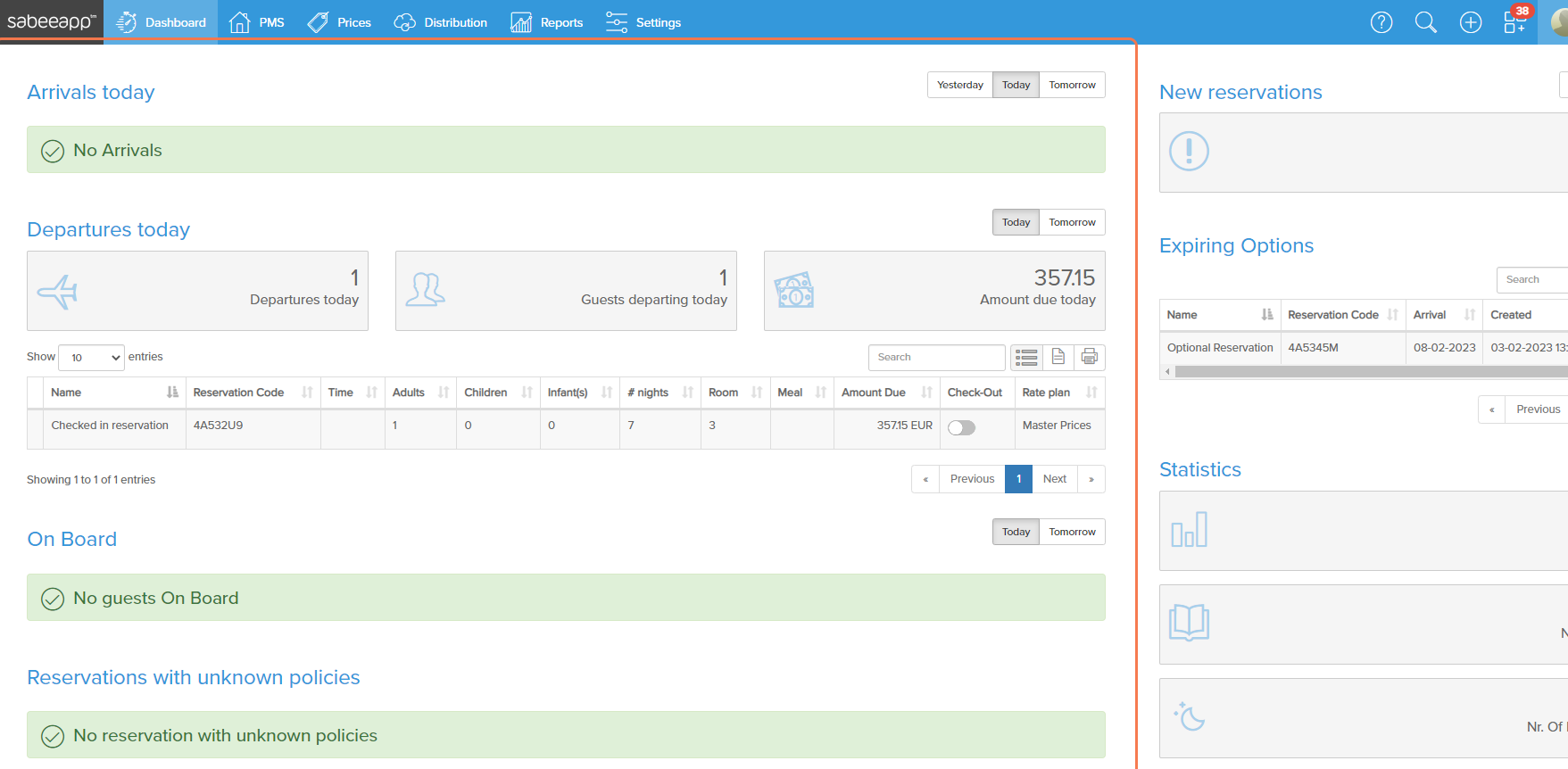
Task: Open the search magnifier in top bar
Action: [x=1426, y=22]
